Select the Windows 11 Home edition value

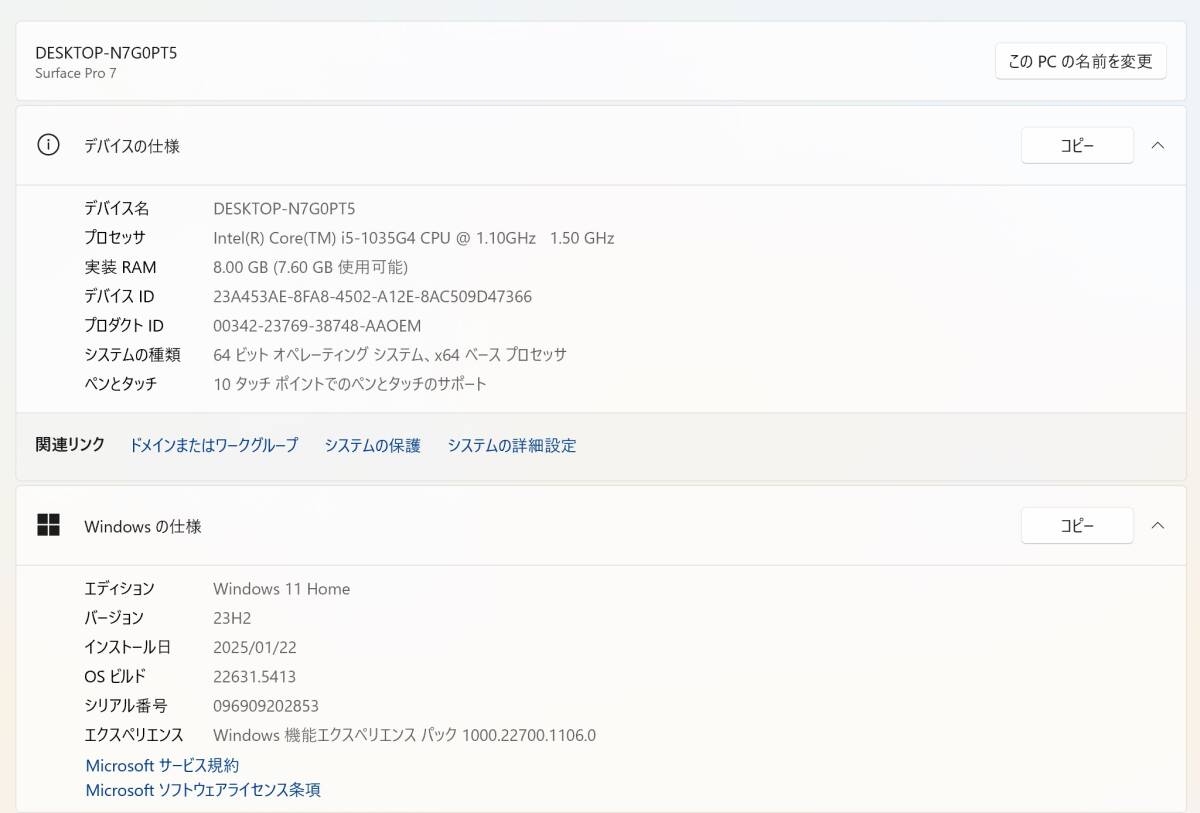[x=282, y=589]
